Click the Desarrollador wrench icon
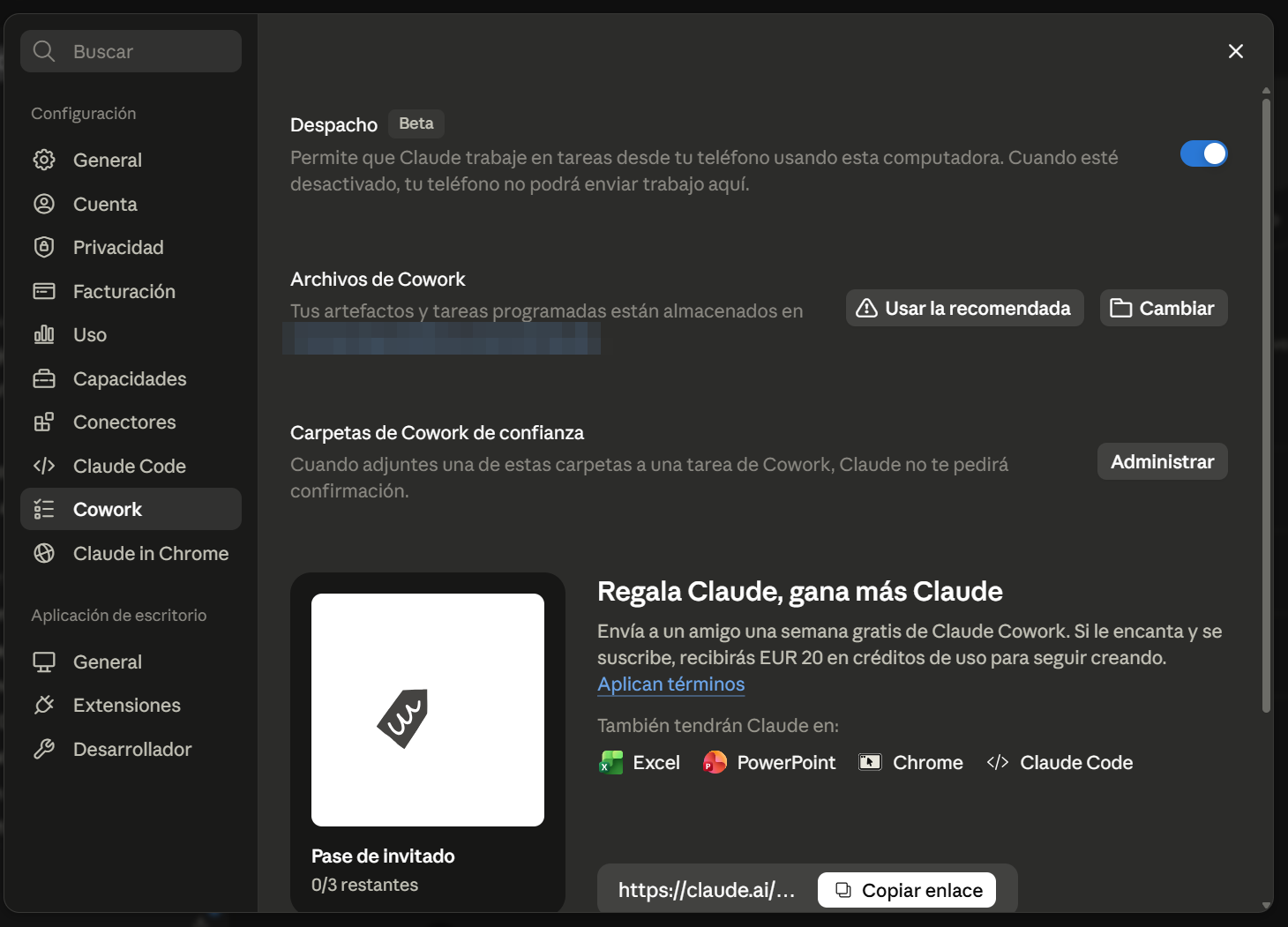The image size is (1288, 927). tap(44, 749)
